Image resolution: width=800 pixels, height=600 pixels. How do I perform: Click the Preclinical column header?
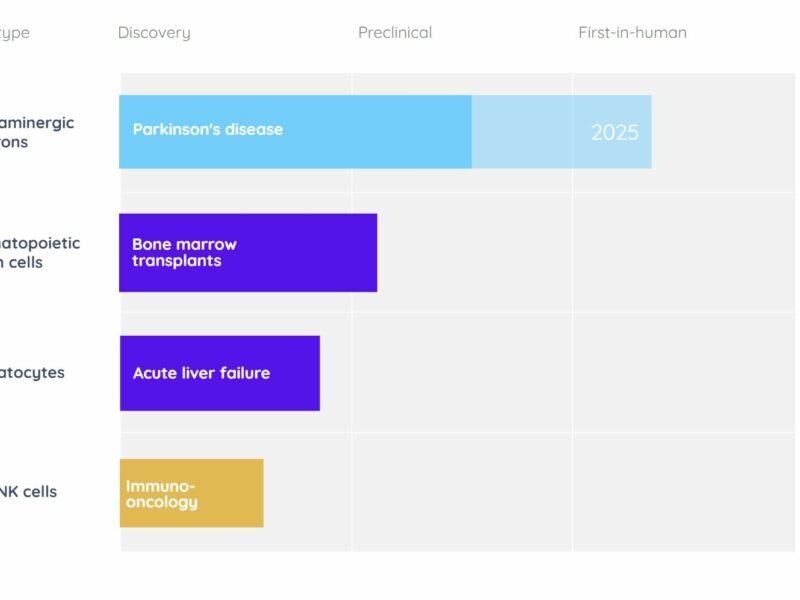[395, 33]
